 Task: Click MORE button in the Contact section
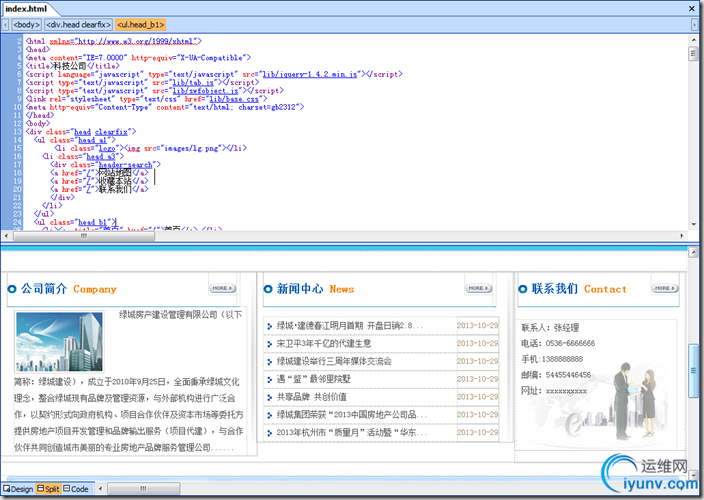(665, 288)
